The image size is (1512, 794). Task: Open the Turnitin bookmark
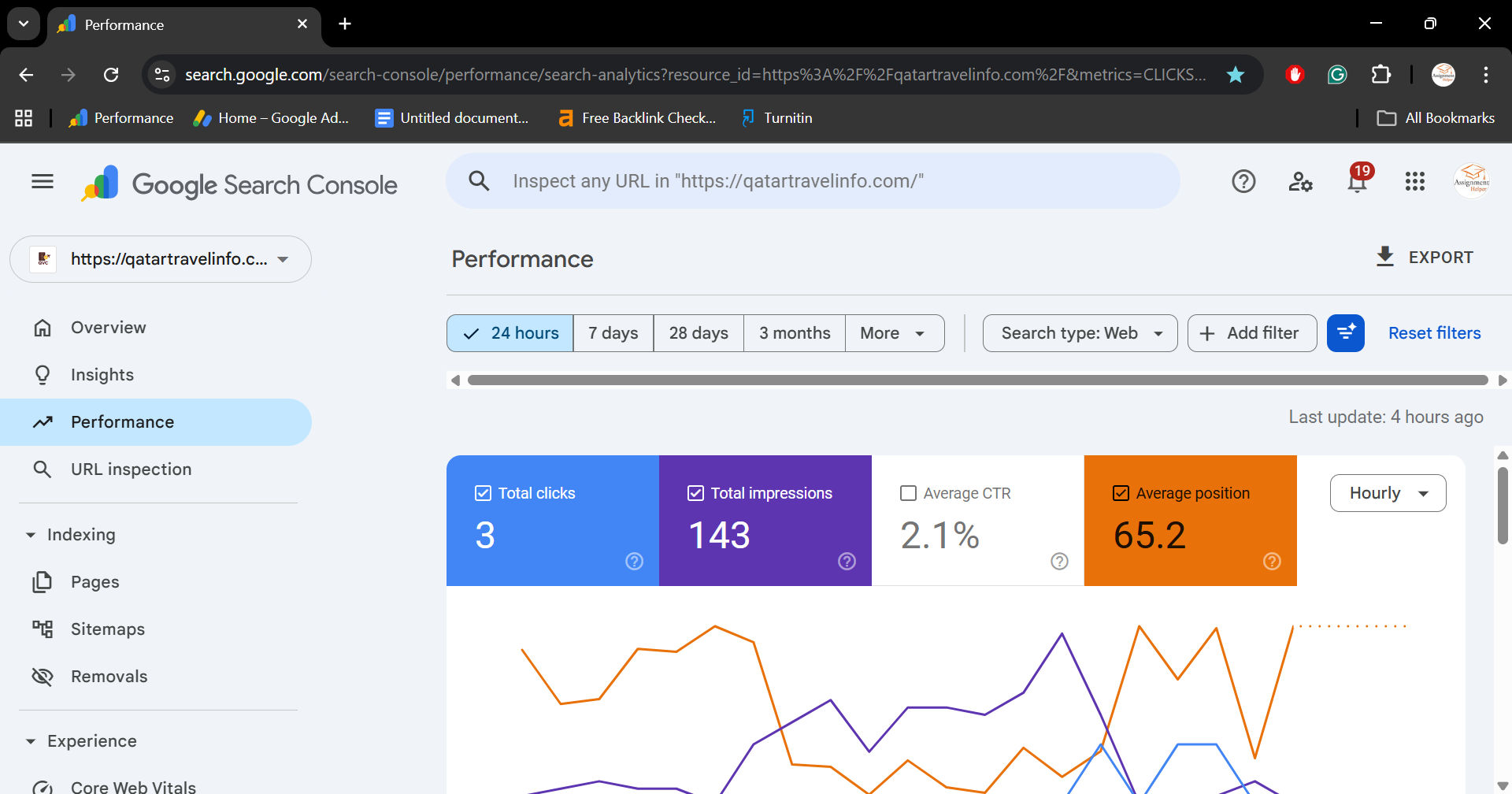coord(776,118)
